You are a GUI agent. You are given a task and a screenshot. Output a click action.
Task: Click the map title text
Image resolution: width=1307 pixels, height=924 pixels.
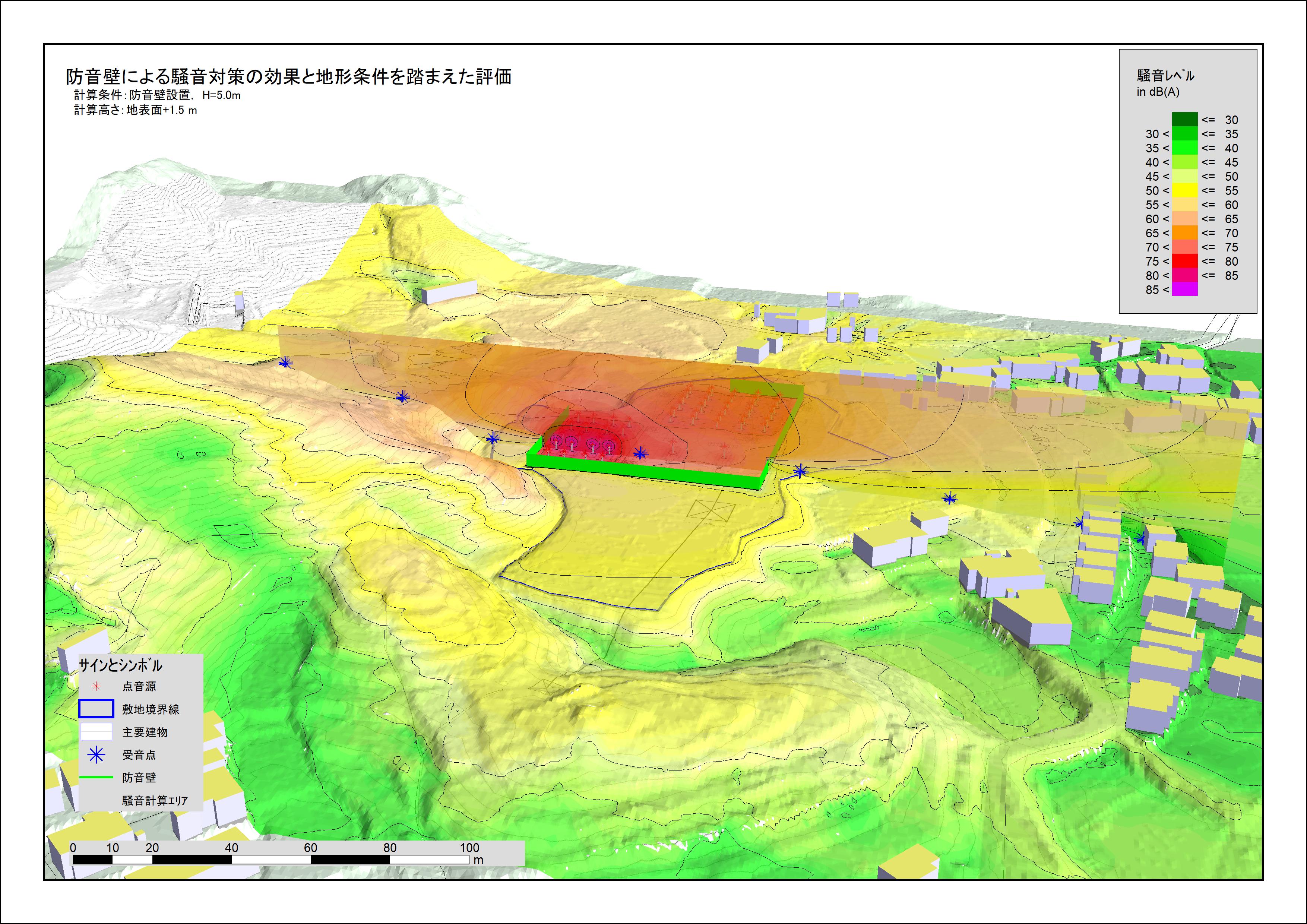tap(289, 76)
